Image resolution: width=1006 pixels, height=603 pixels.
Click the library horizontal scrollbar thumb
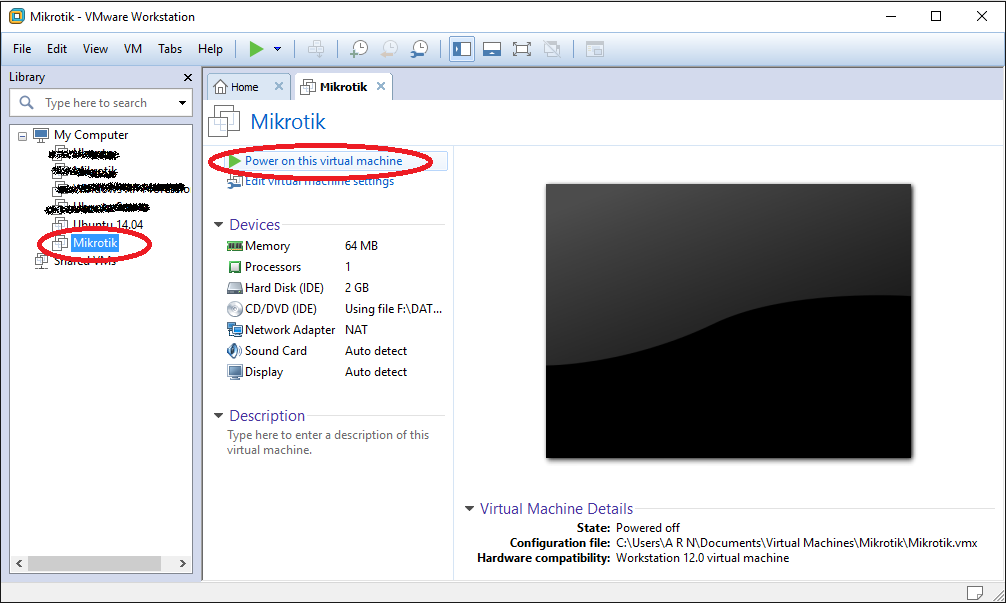pos(94,563)
